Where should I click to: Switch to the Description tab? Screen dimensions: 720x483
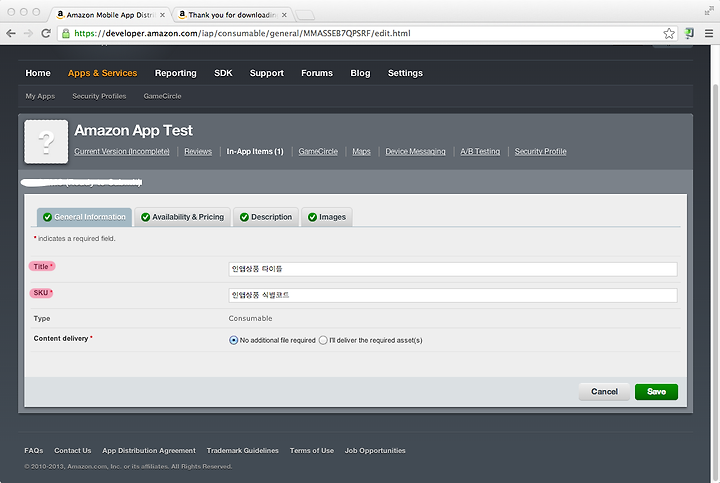click(266, 217)
